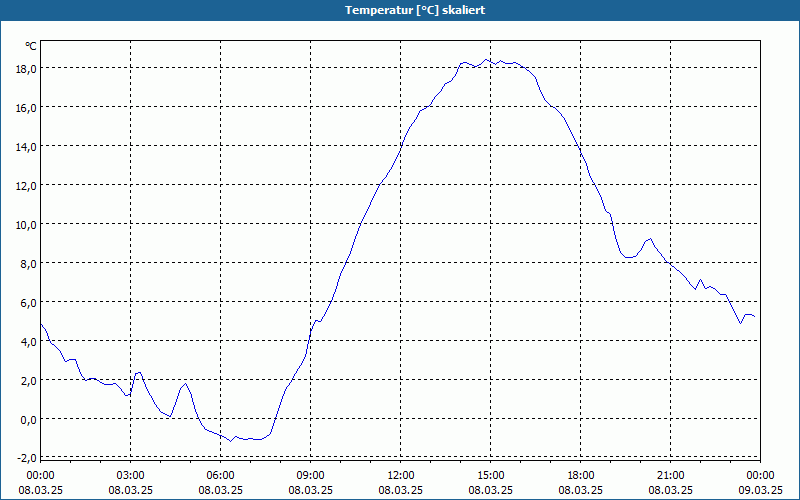This screenshot has width=800, height=500.
Task: Click the 21:00 time axis label
Action: [x=670, y=476]
